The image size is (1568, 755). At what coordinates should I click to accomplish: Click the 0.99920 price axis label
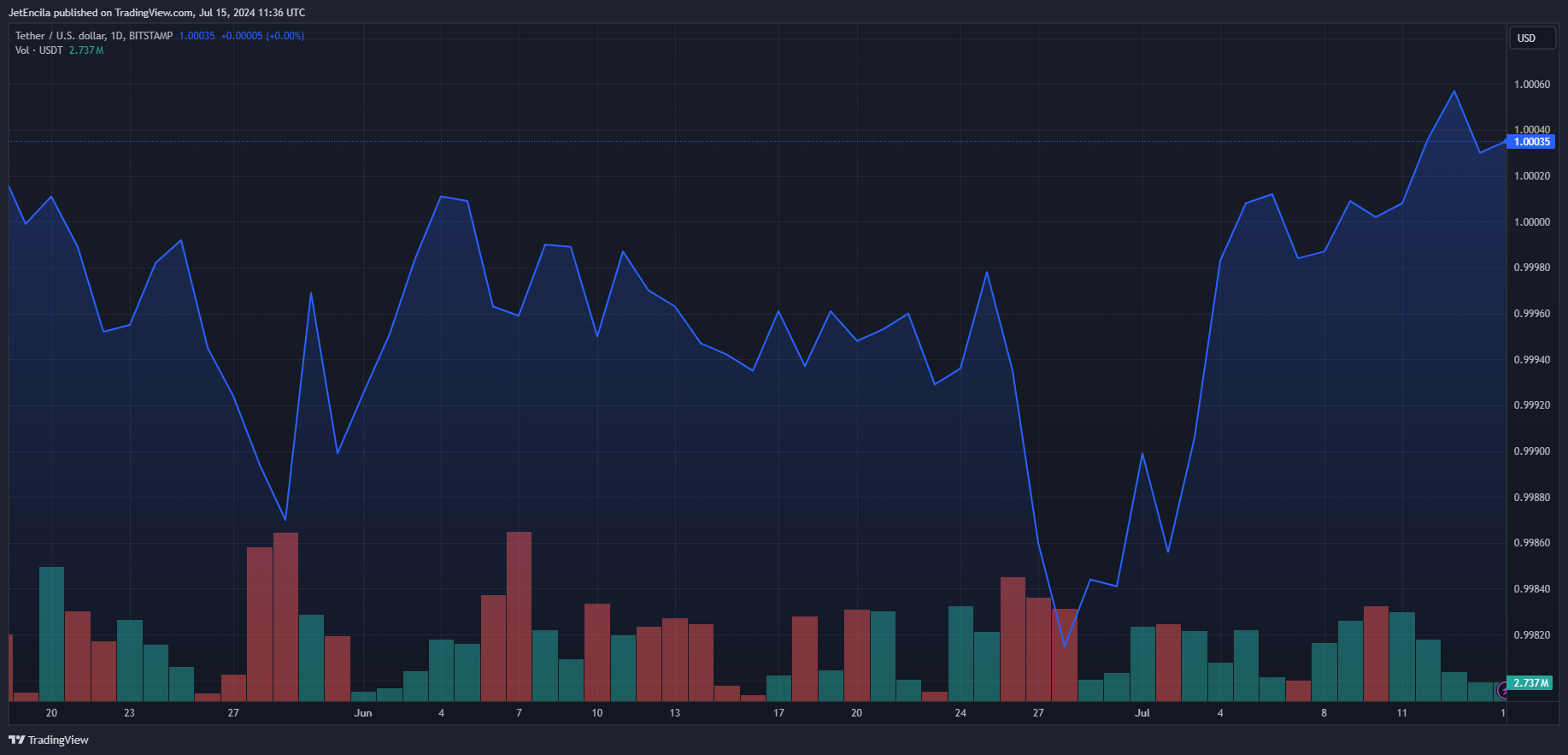pyautogui.click(x=1532, y=405)
